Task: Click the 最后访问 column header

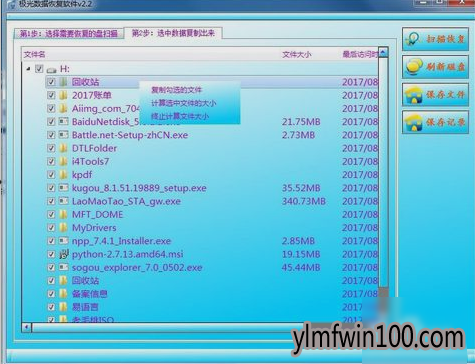Action: point(360,54)
